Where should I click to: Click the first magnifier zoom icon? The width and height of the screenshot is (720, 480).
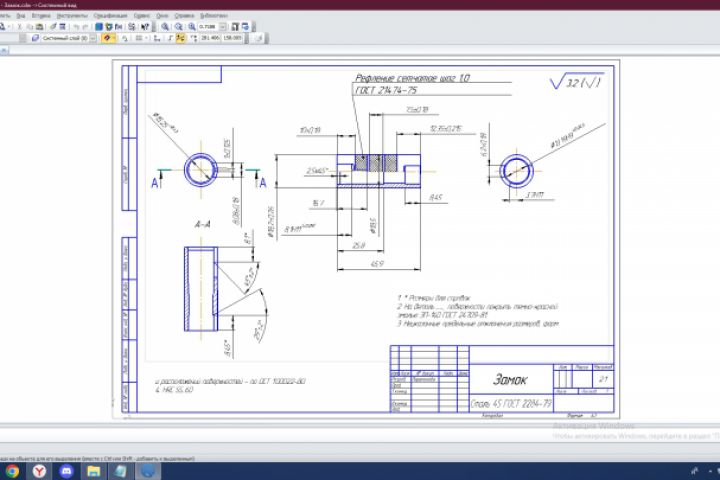[x=165, y=27]
